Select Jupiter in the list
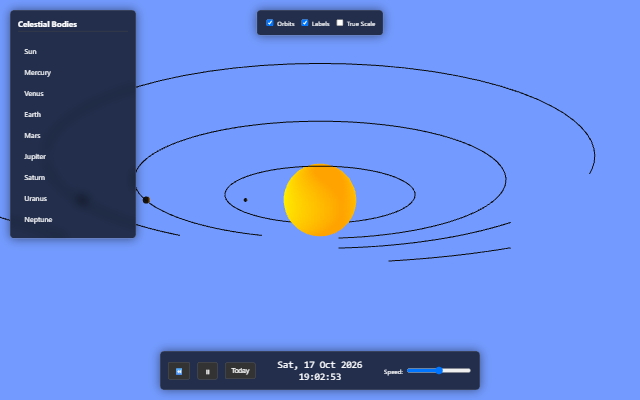The width and height of the screenshot is (640, 400). click(x=73, y=157)
